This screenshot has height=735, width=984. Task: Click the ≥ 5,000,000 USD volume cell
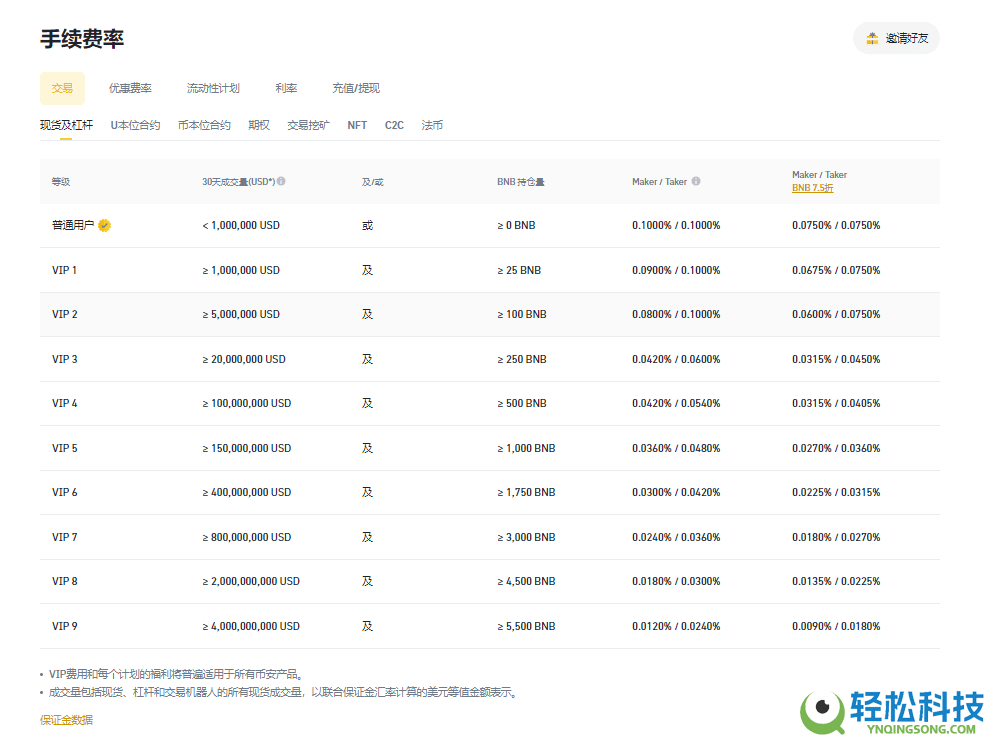pos(241,314)
